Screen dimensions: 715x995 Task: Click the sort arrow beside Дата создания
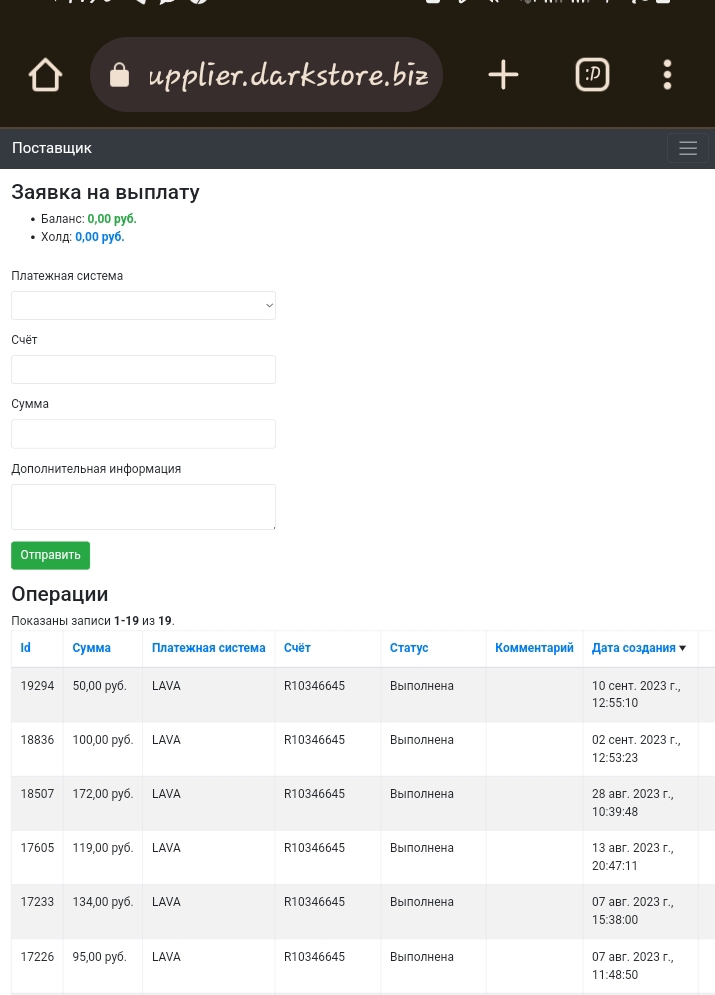pos(683,649)
